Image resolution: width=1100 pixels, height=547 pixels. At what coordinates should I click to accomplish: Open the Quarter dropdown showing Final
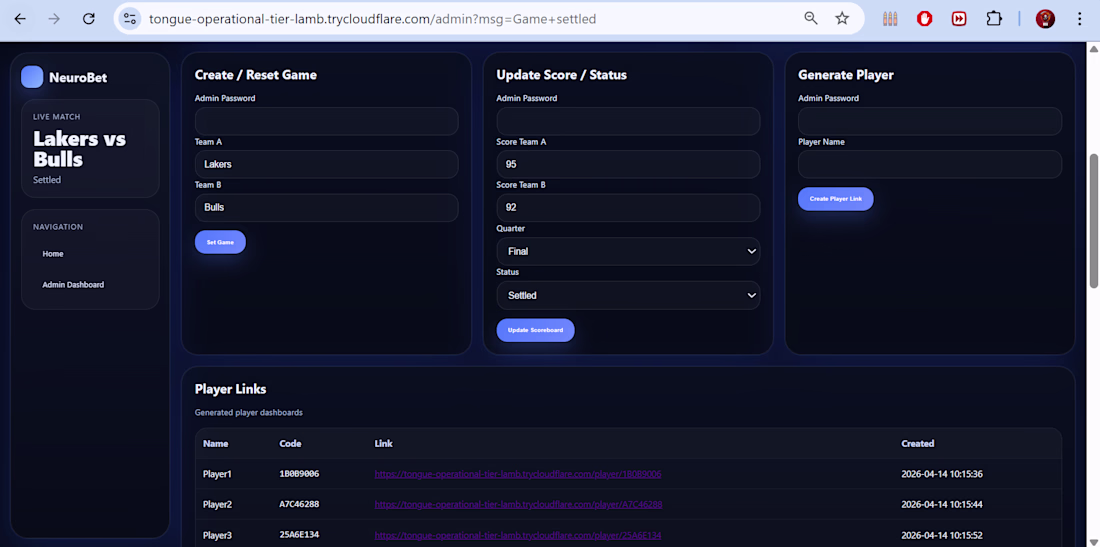tap(628, 251)
